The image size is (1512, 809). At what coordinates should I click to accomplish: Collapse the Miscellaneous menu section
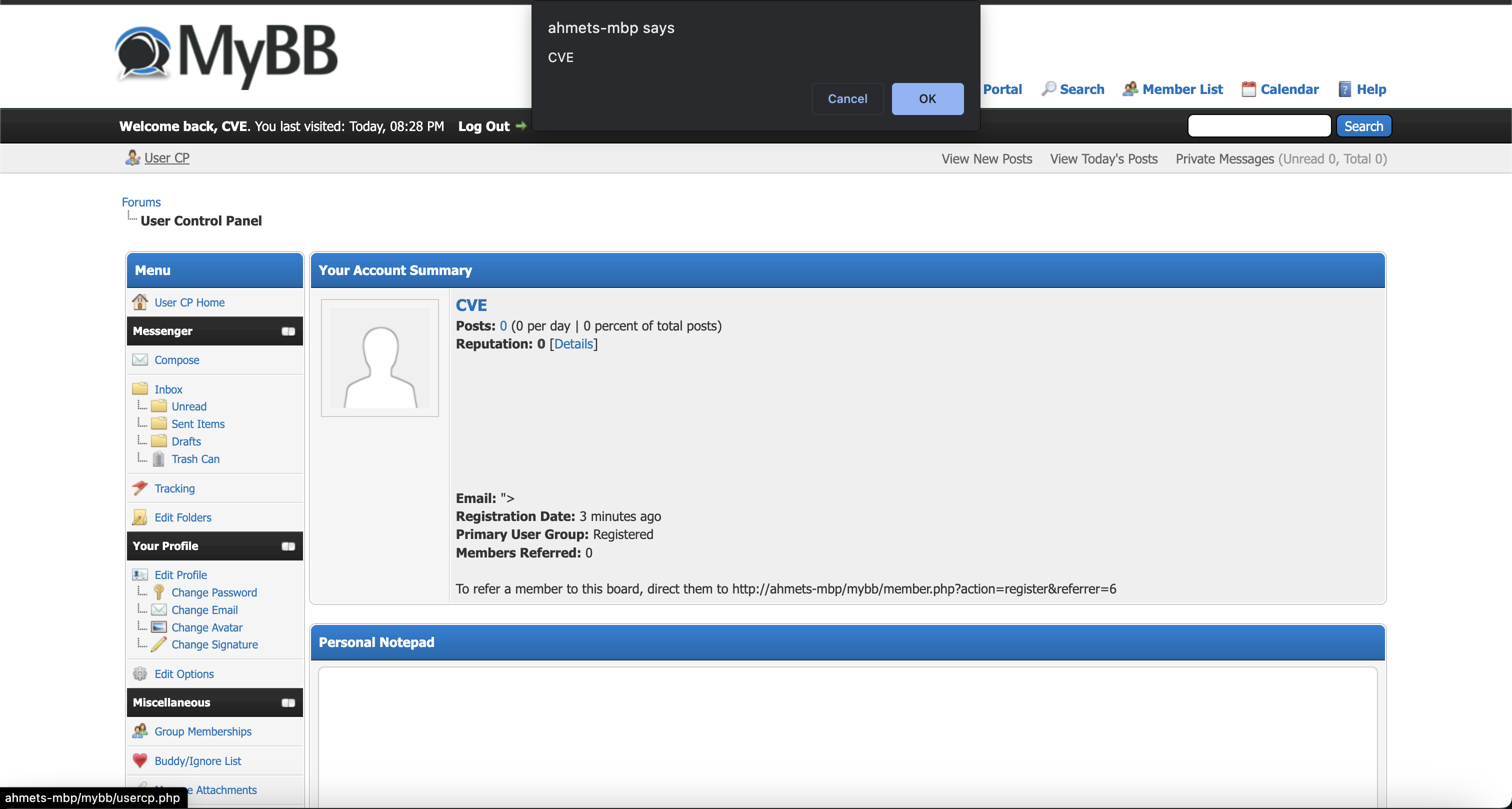[x=288, y=702]
